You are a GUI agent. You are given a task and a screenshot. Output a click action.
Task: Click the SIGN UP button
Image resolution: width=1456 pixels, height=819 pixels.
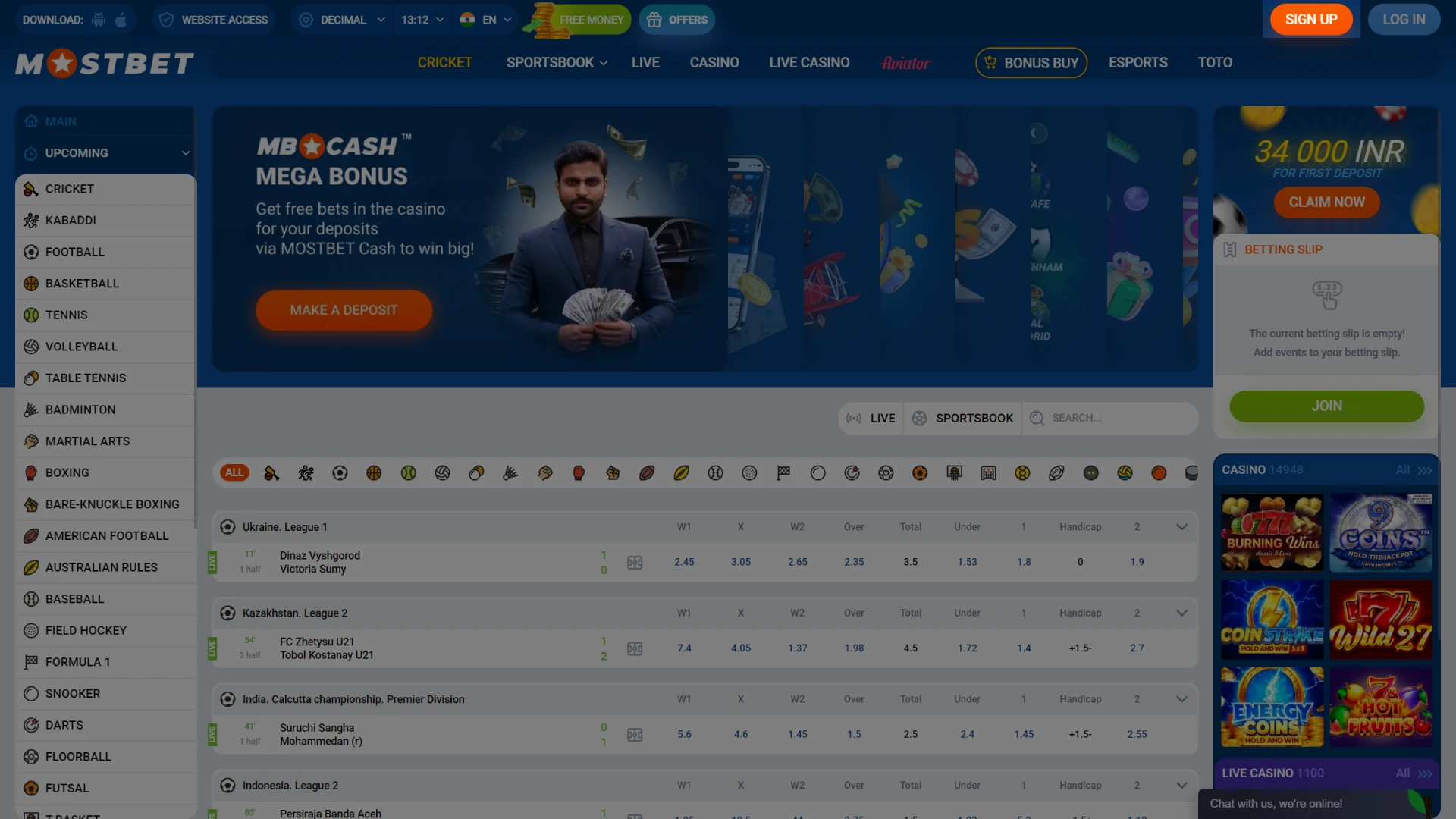point(1311,20)
